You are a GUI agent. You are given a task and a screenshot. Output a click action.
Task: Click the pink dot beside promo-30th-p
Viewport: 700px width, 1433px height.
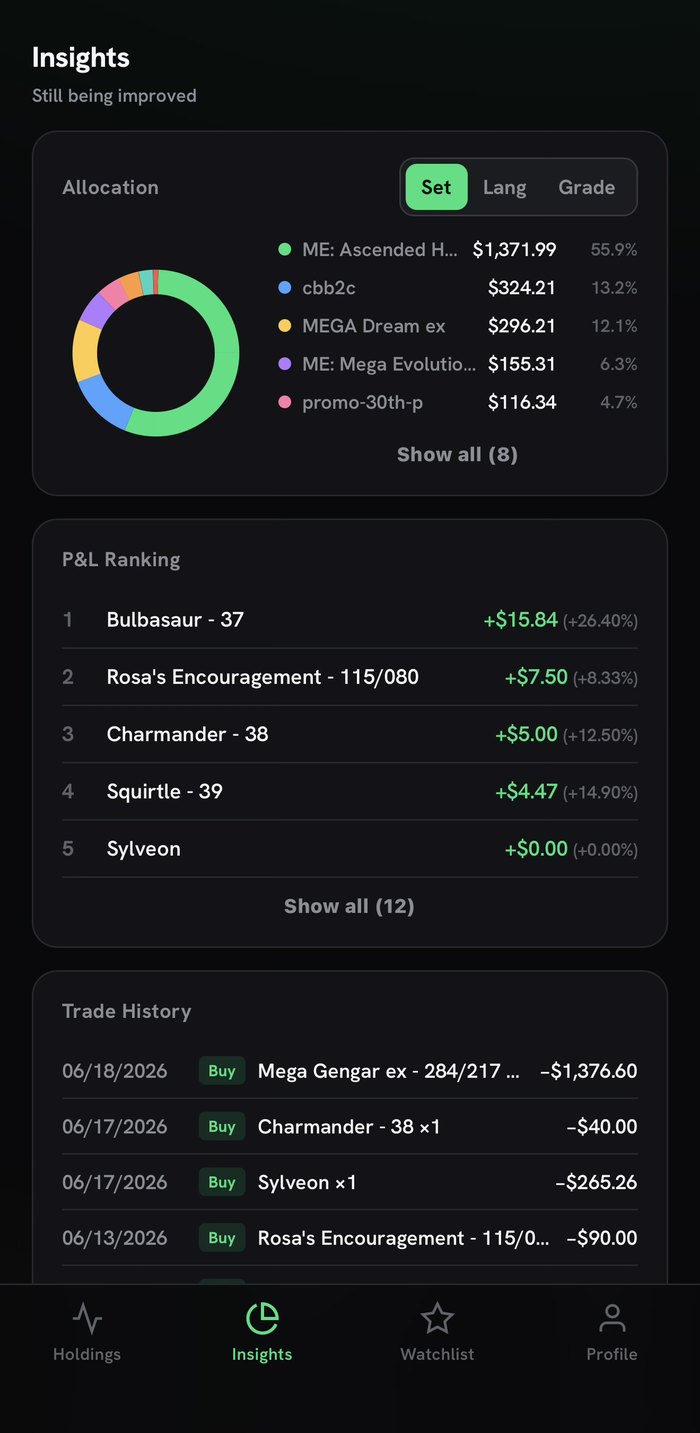coord(284,402)
